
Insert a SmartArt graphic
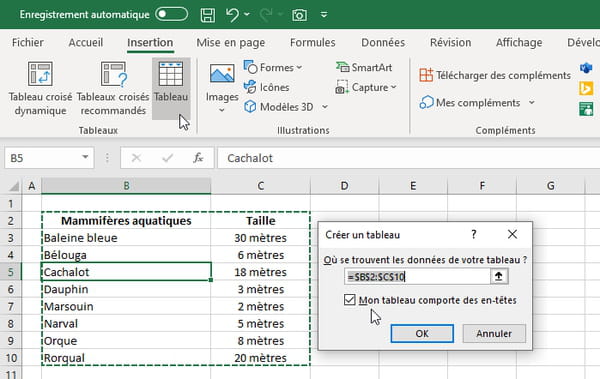(x=364, y=68)
